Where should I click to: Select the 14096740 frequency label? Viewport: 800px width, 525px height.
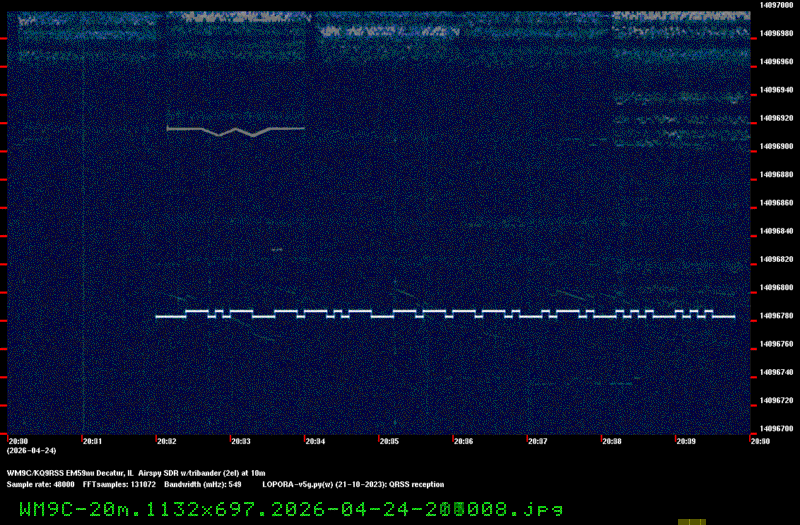pyautogui.click(x=776, y=372)
